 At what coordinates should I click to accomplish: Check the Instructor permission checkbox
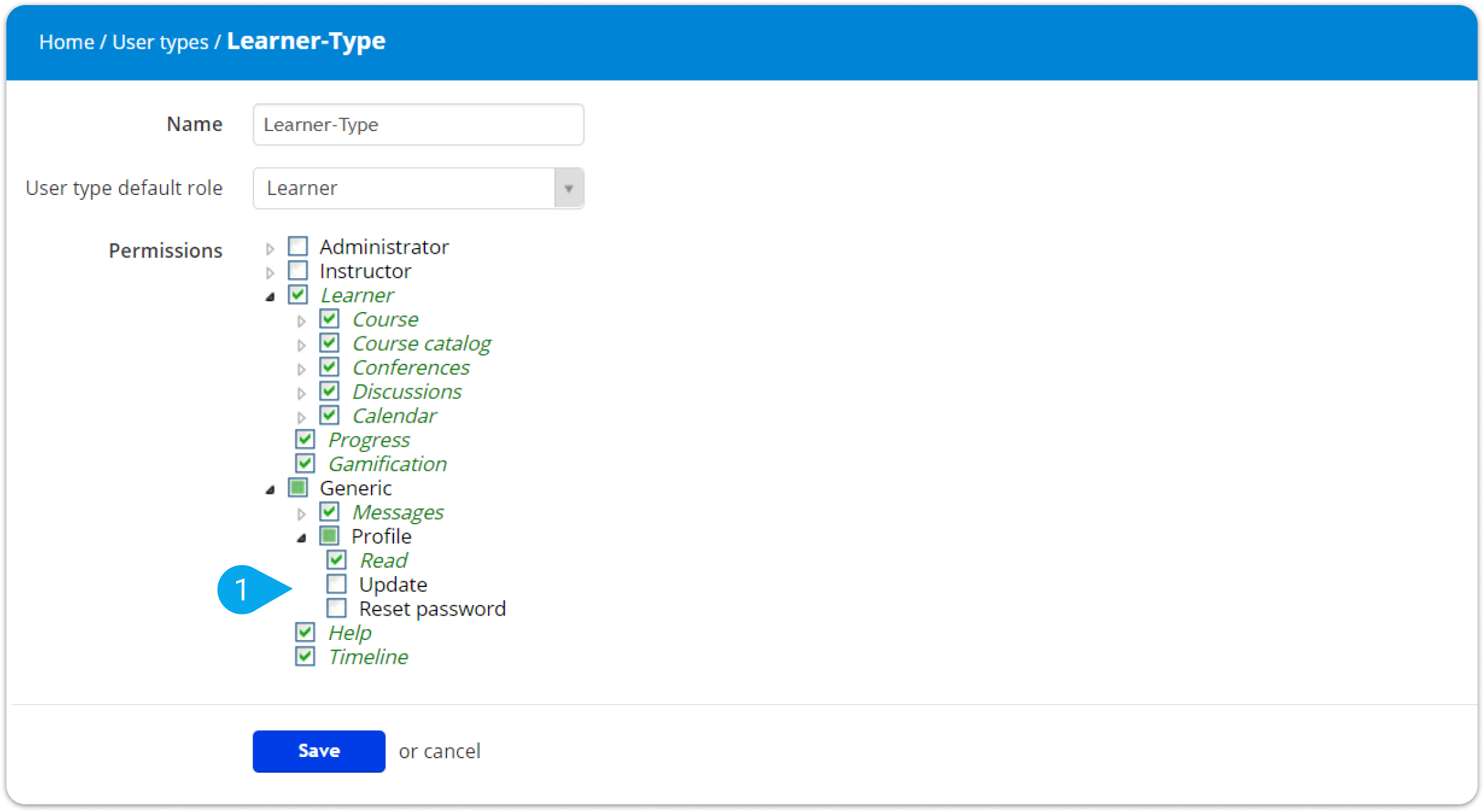(x=298, y=270)
